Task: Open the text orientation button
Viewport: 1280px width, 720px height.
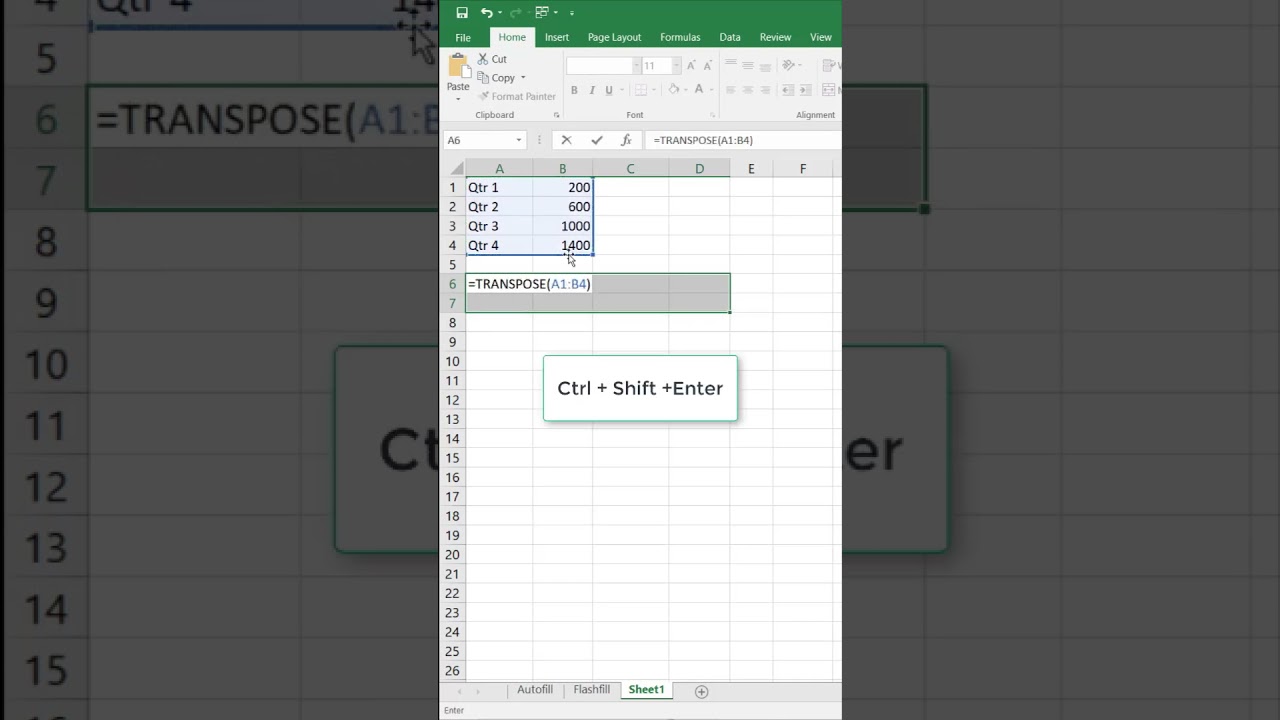Action: coord(789,66)
